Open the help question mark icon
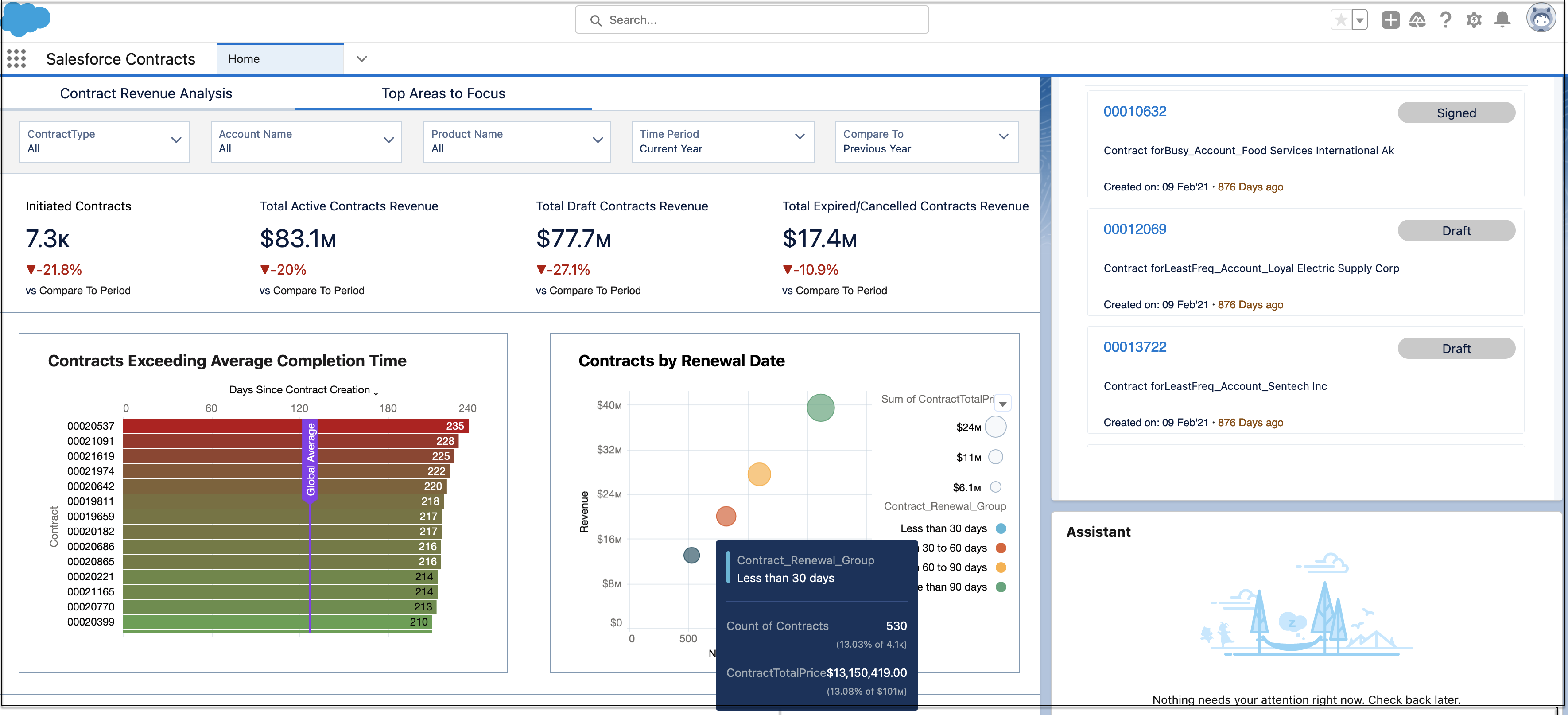 (x=1446, y=20)
